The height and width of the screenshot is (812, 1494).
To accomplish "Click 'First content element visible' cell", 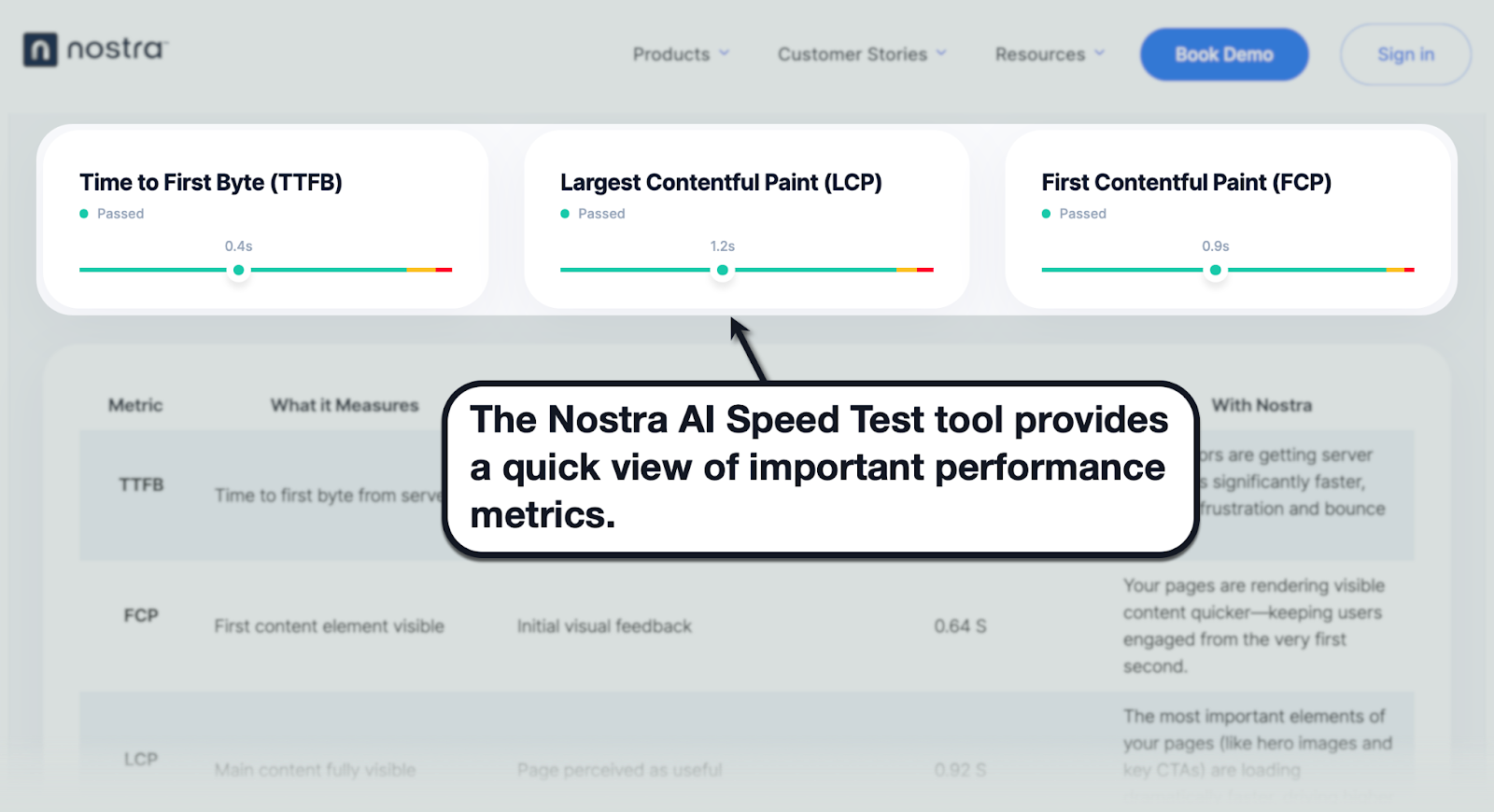I will pyautogui.click(x=330, y=626).
